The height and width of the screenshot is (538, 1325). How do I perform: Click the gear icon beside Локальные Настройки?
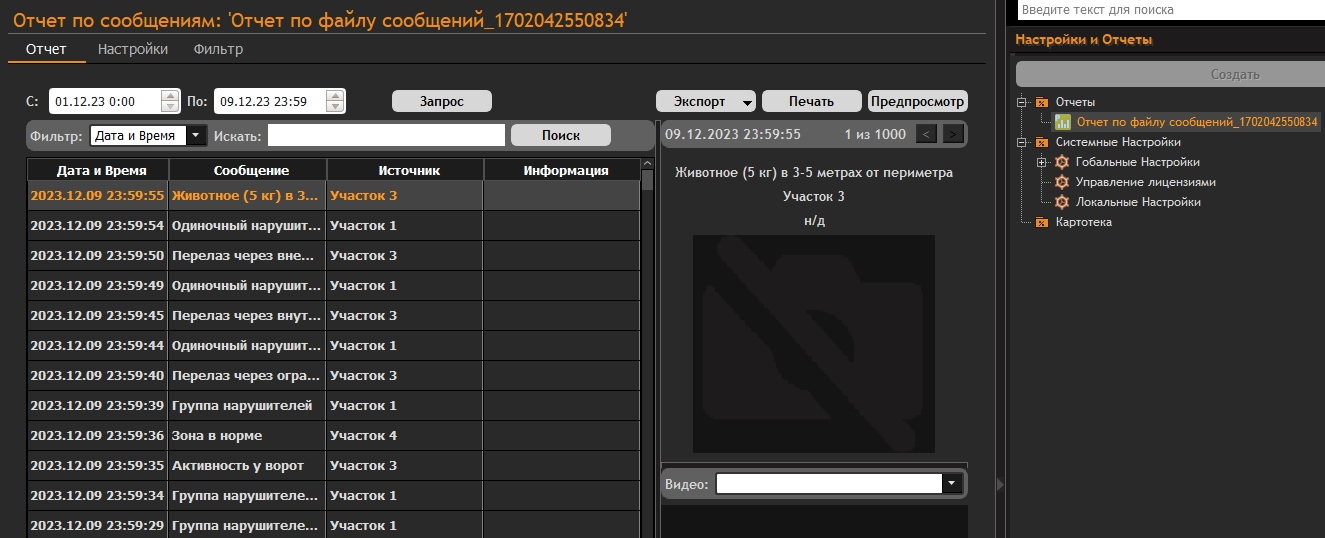[x=1062, y=202]
